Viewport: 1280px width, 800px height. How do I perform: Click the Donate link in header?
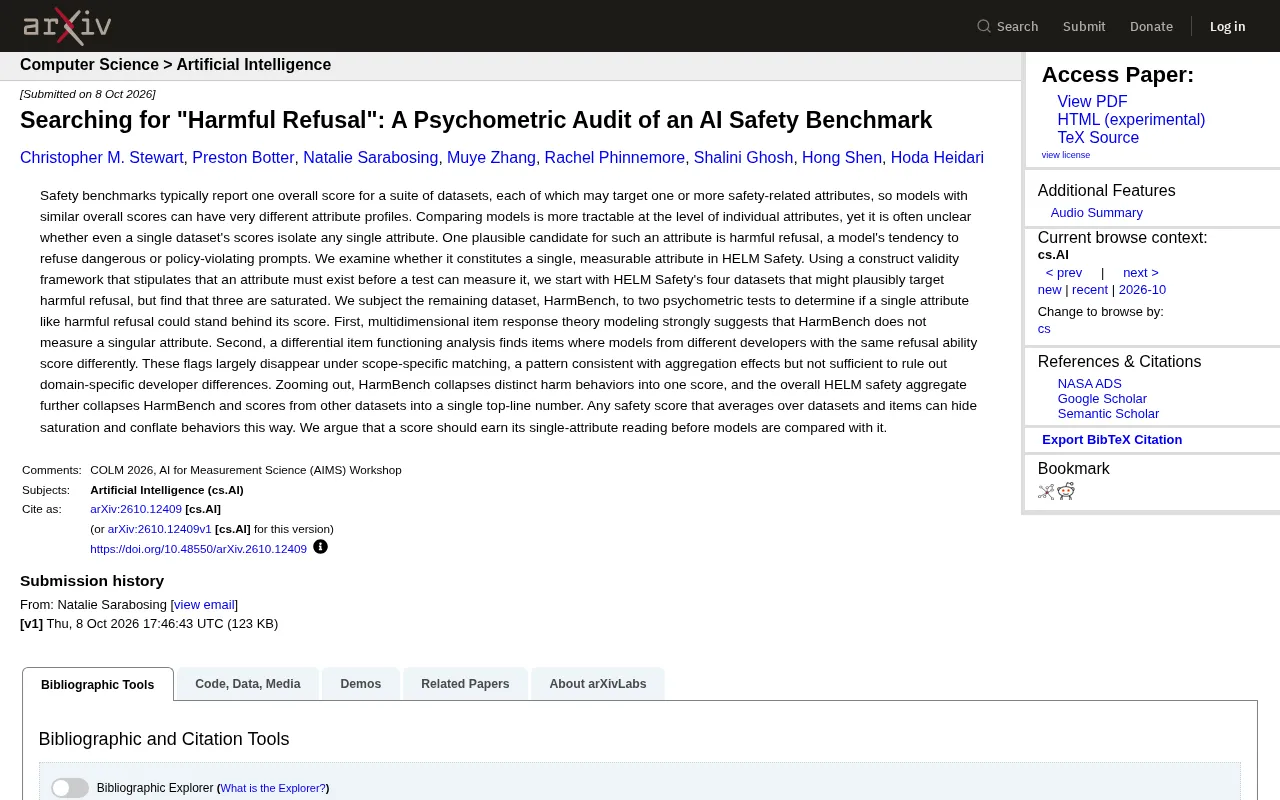coord(1151,26)
